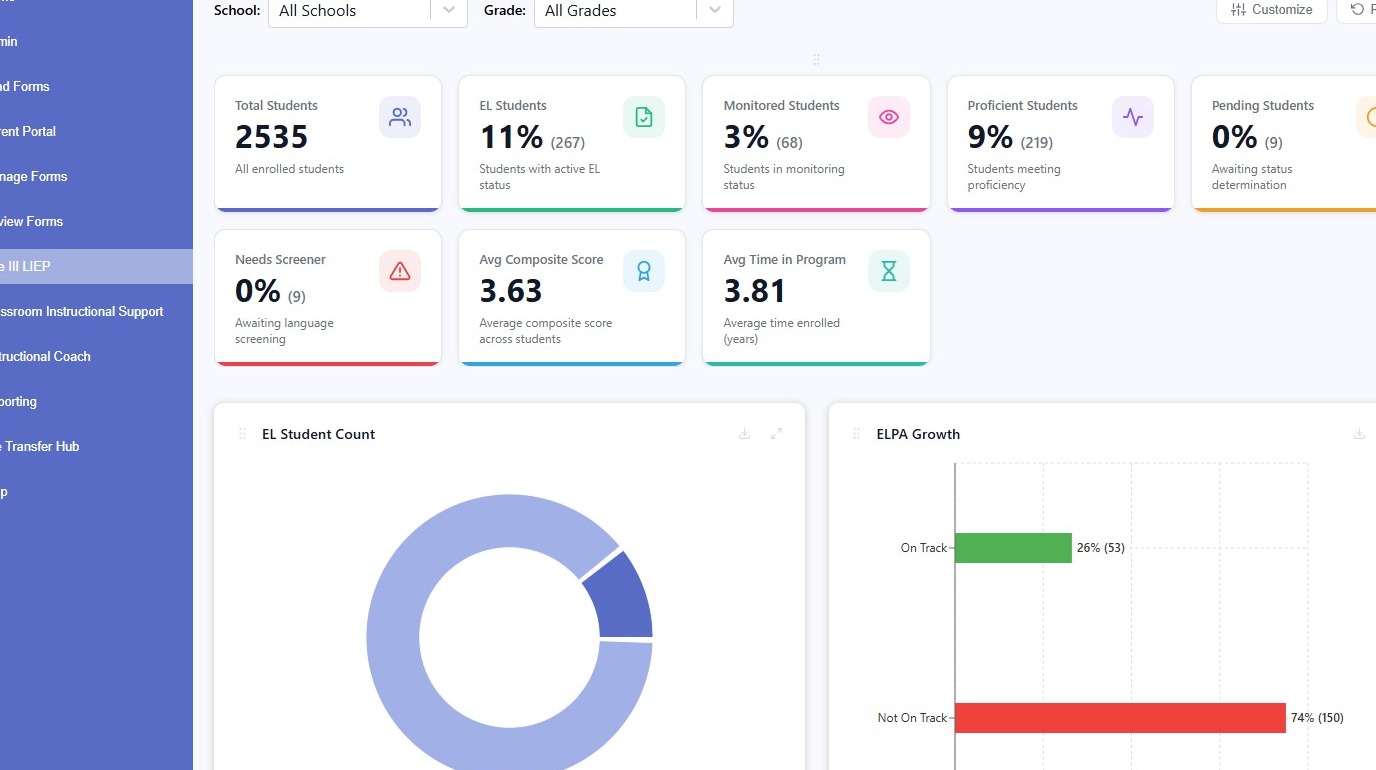This screenshot has width=1376, height=770.
Task: Click the Customize button
Action: click(x=1271, y=10)
